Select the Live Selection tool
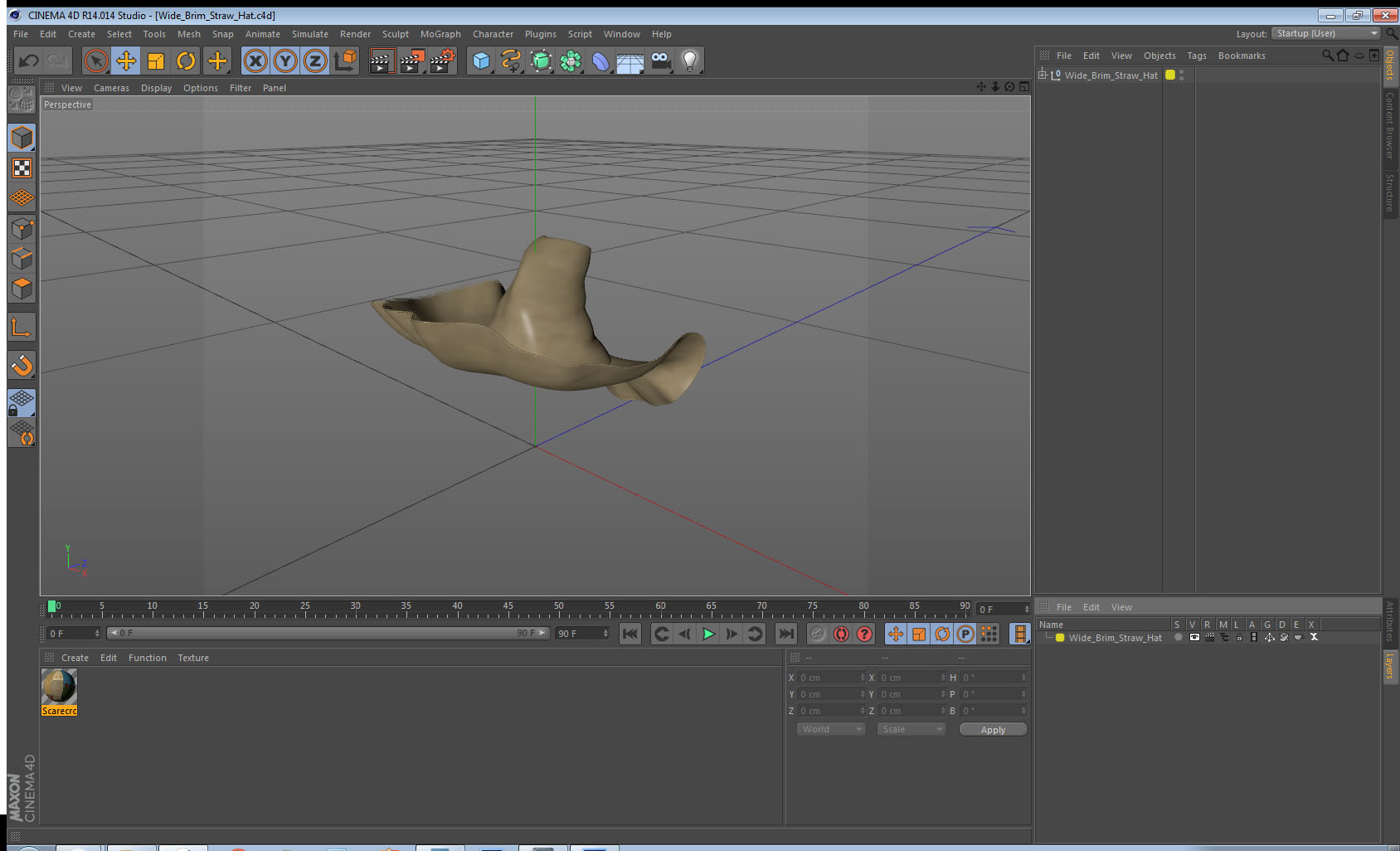The image size is (1400, 851). click(96, 61)
